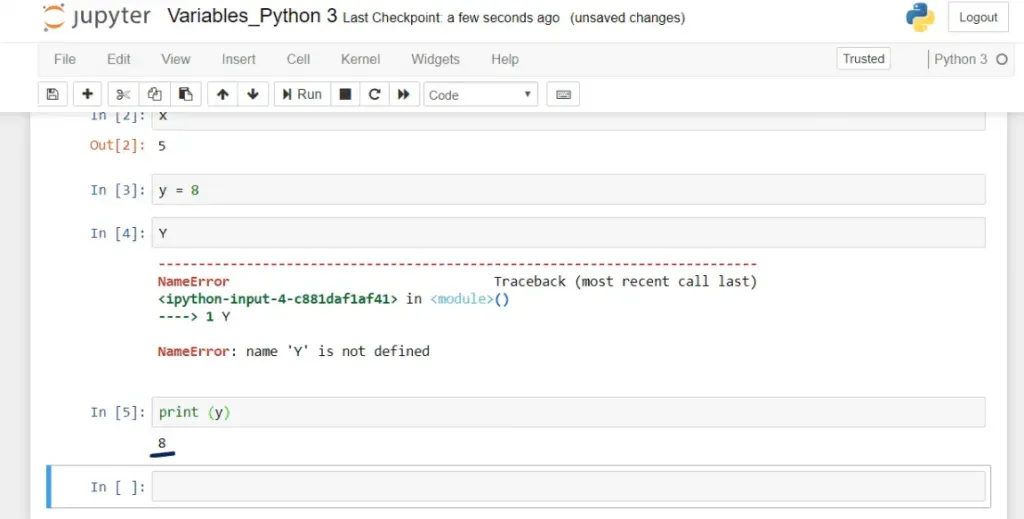Cut selected cells with scissors icon
Viewport: 1024px width, 519px height.
coord(123,94)
